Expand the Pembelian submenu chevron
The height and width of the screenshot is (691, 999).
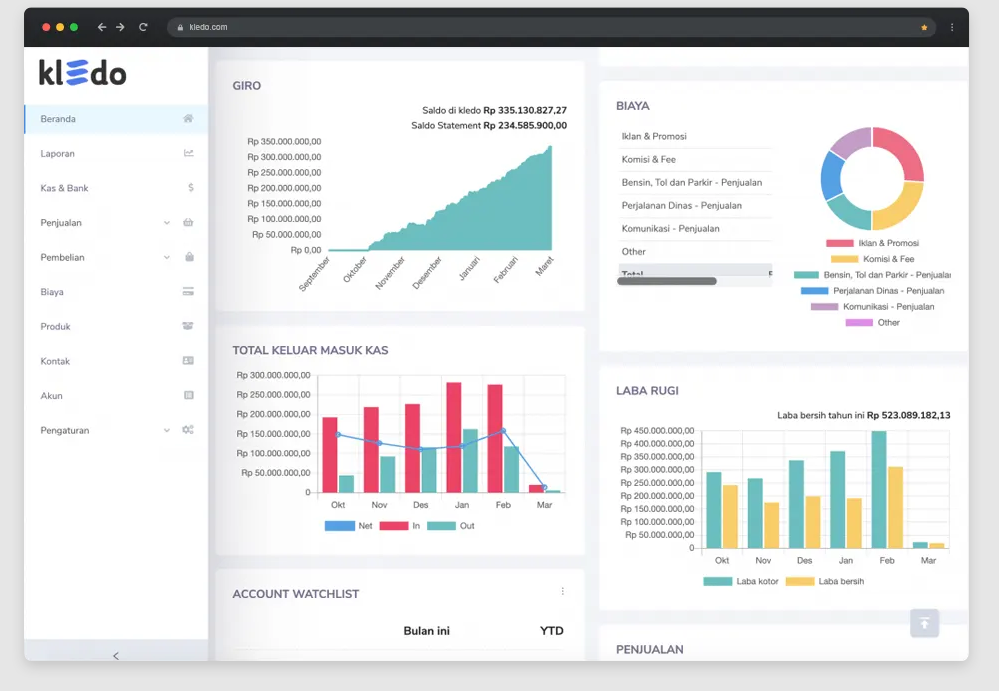click(167, 257)
